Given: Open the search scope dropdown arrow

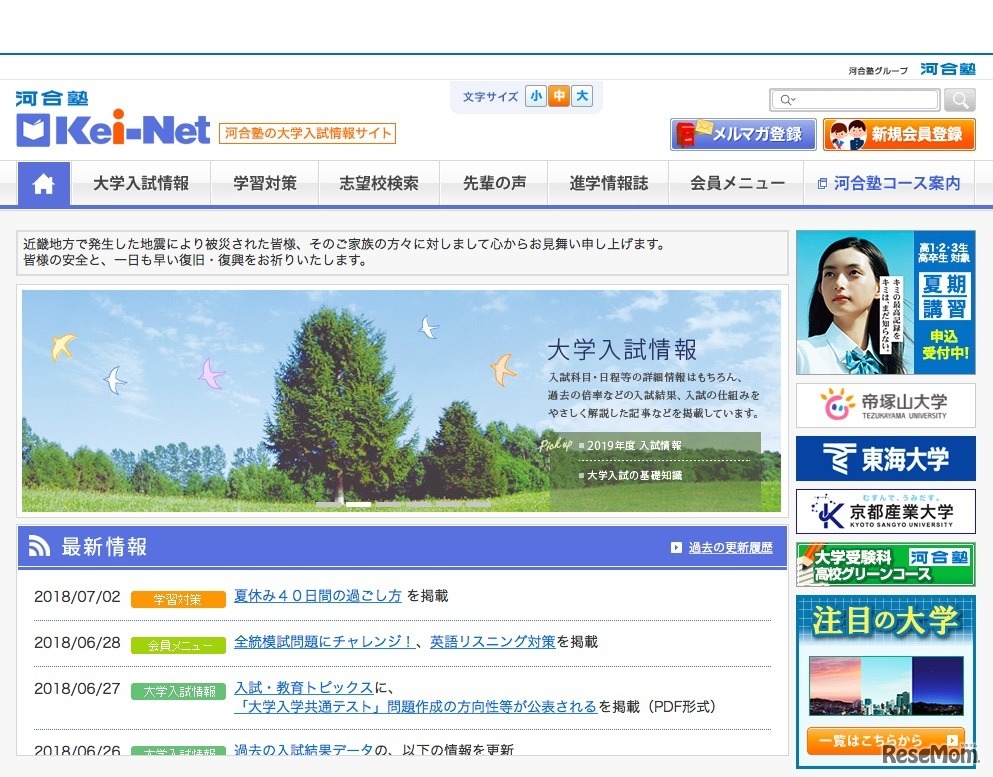Looking at the screenshot, I should pyautogui.click(x=793, y=99).
